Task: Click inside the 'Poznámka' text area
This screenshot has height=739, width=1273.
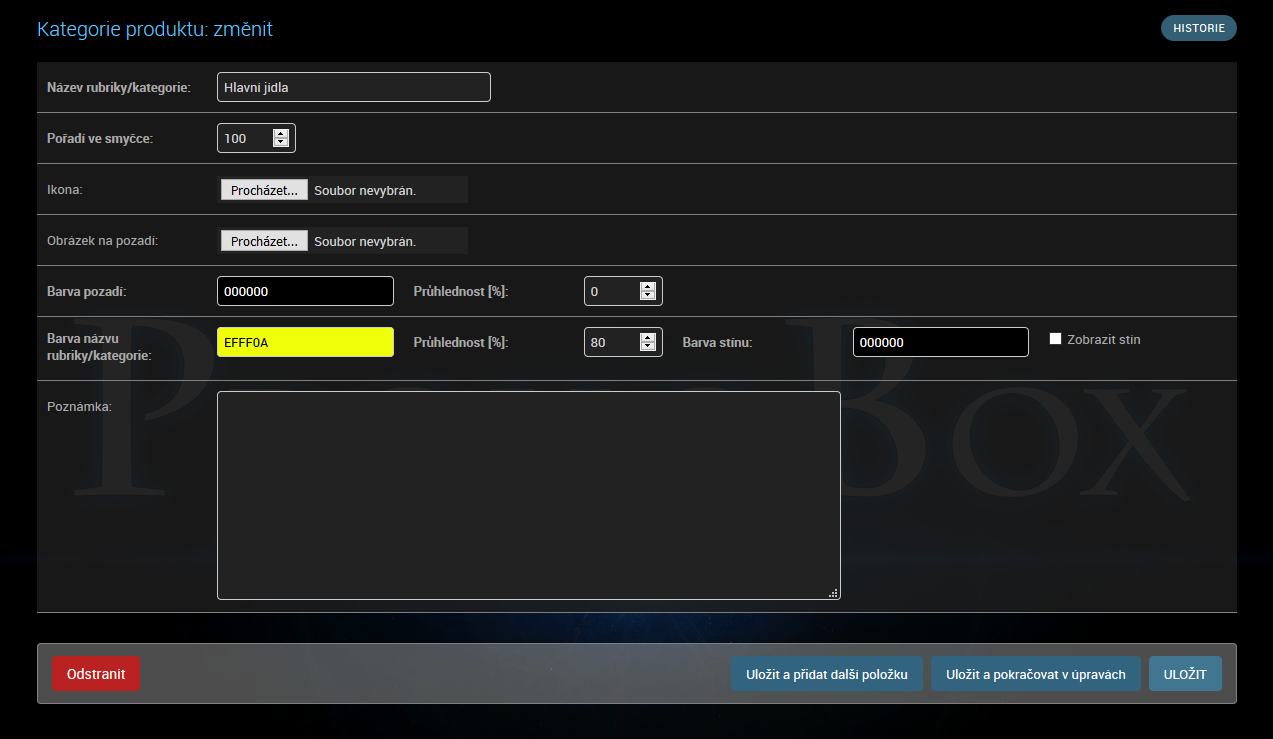Action: [x=528, y=495]
